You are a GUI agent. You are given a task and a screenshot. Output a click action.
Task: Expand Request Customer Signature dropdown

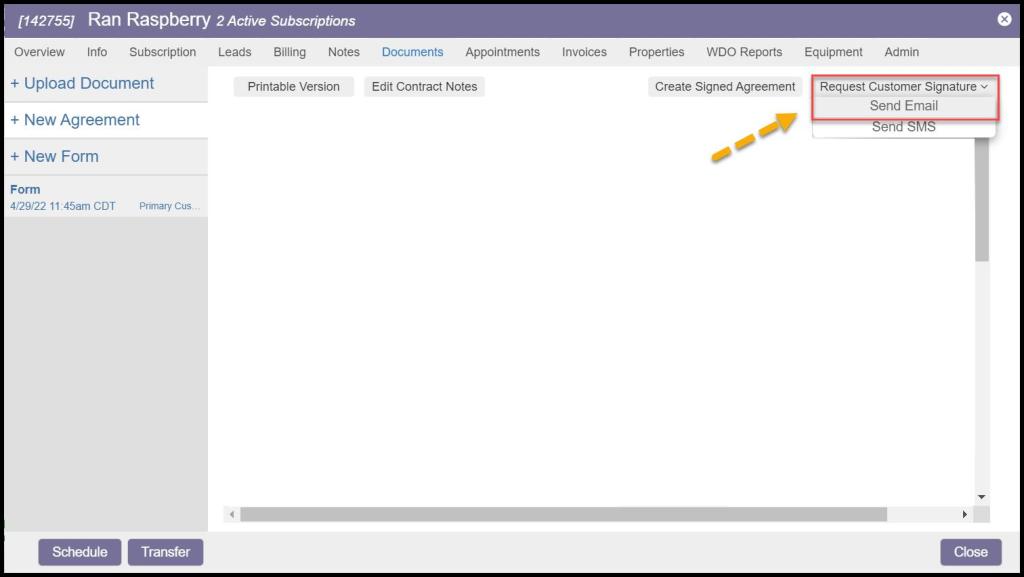903,87
